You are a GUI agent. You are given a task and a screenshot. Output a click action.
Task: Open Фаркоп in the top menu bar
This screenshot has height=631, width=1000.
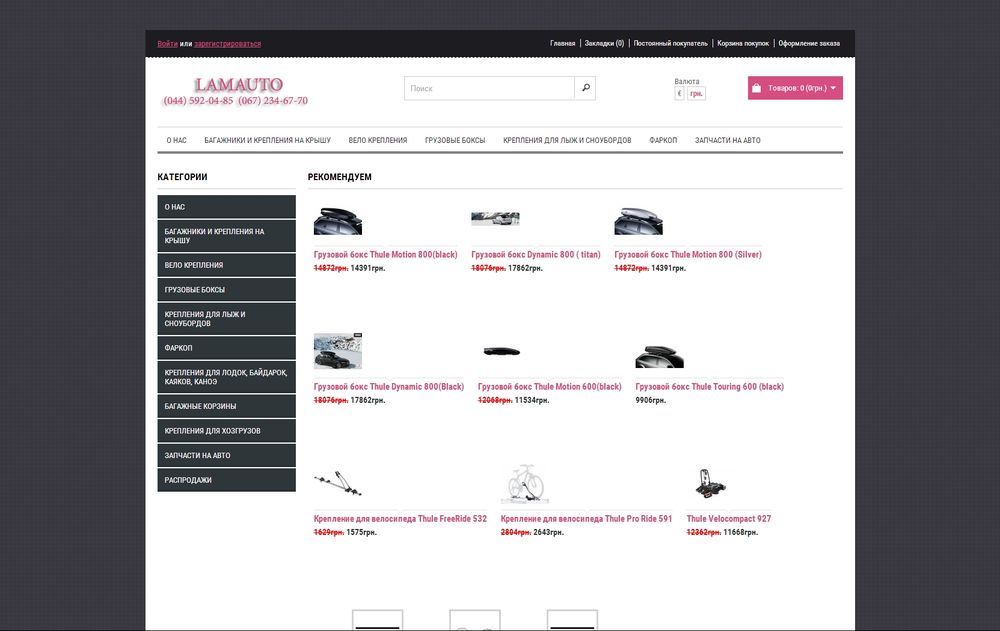point(663,140)
